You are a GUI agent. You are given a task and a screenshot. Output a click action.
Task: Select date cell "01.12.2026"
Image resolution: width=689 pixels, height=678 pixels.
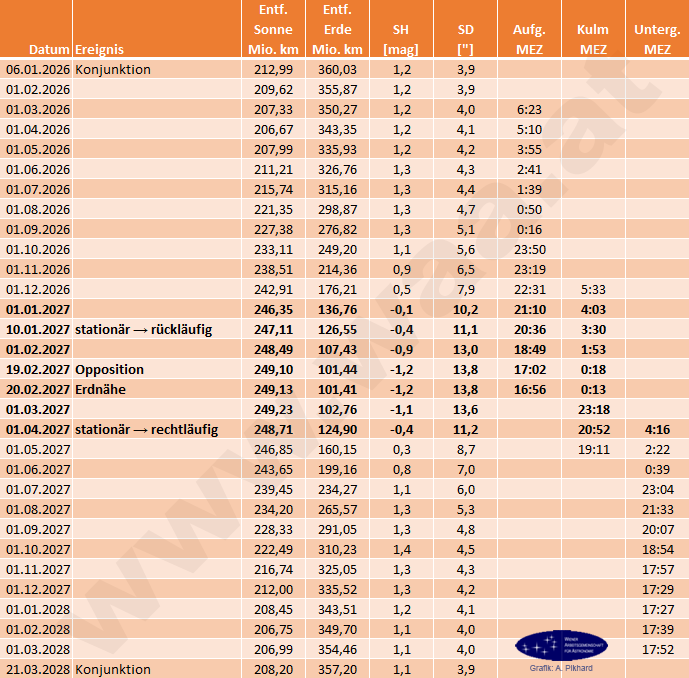(38, 290)
